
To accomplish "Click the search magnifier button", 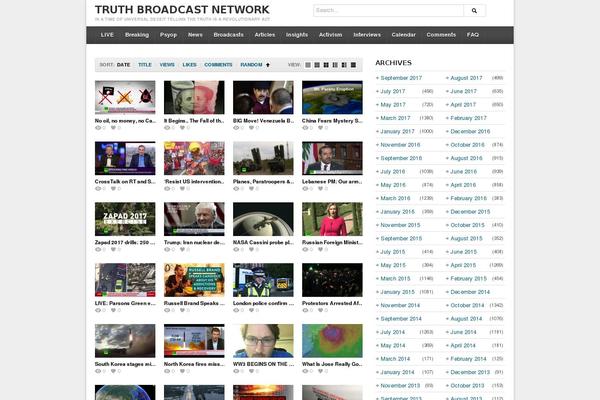I will (x=474, y=11).
